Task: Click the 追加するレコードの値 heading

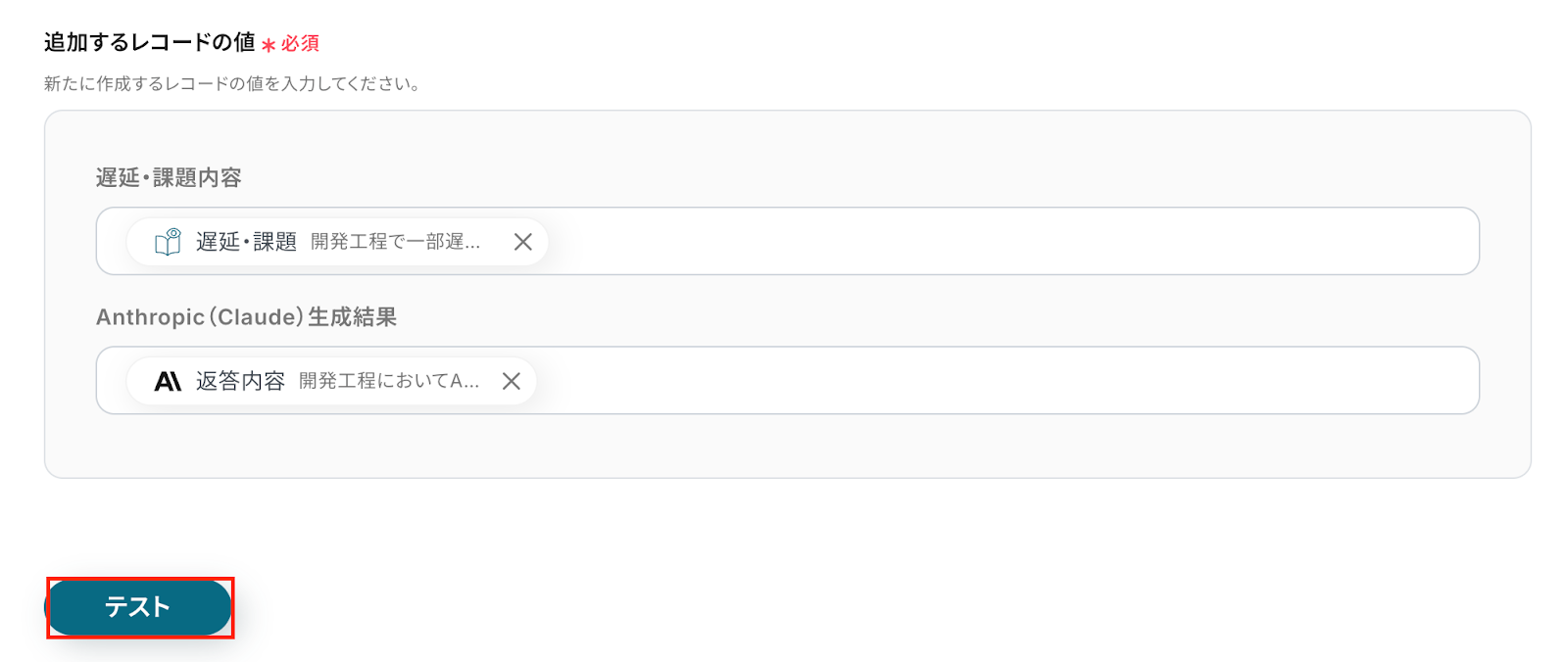Action: tap(149, 43)
